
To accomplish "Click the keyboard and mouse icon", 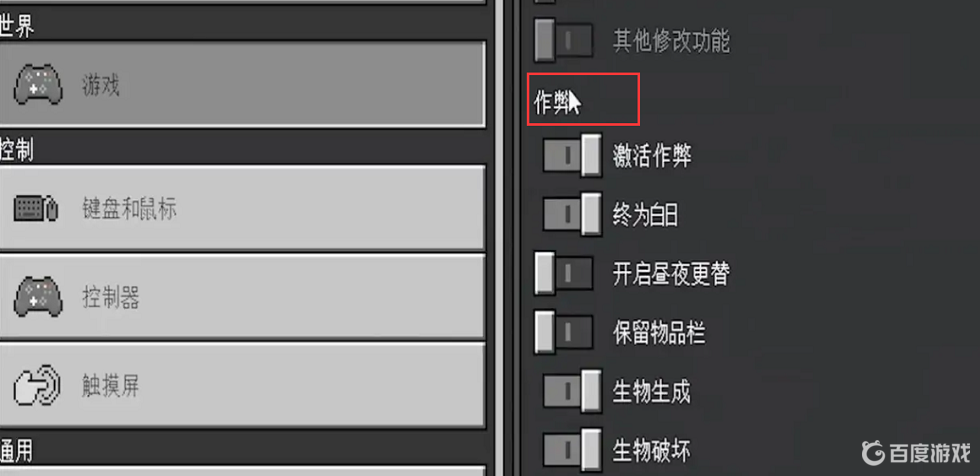I will [36, 209].
